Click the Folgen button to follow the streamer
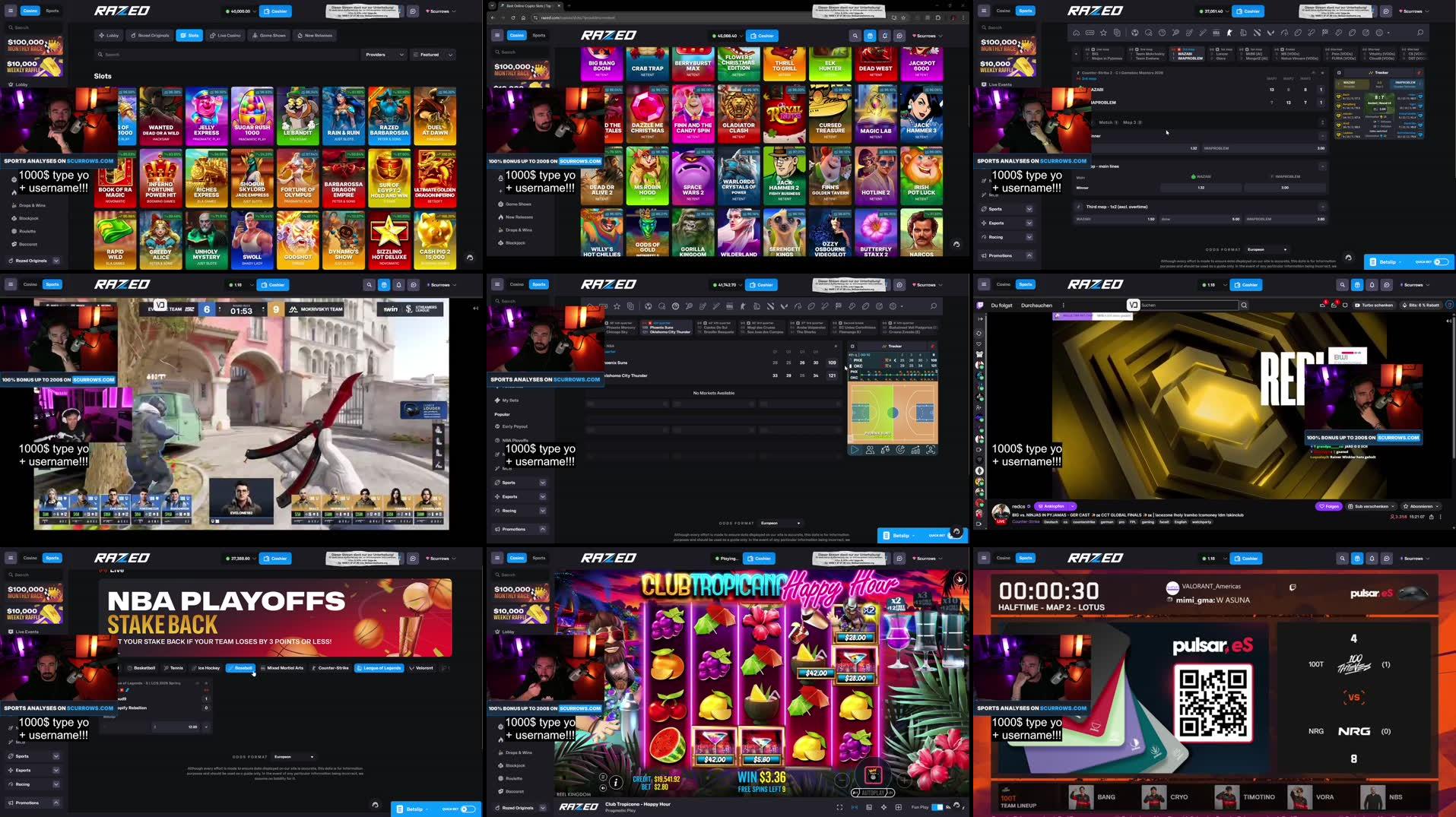The height and width of the screenshot is (817, 1456). point(1329,506)
